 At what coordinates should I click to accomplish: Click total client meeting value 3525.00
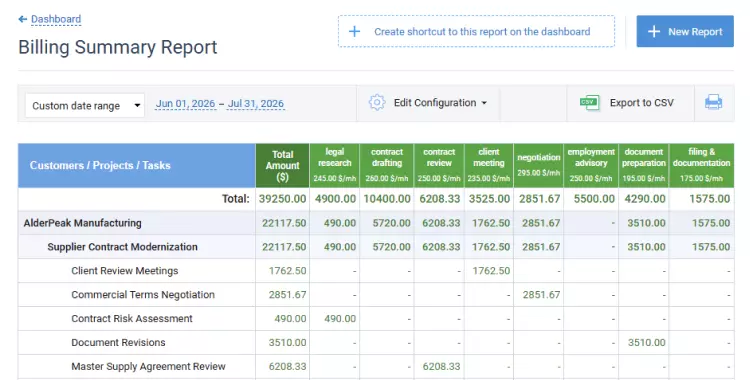coord(489,199)
